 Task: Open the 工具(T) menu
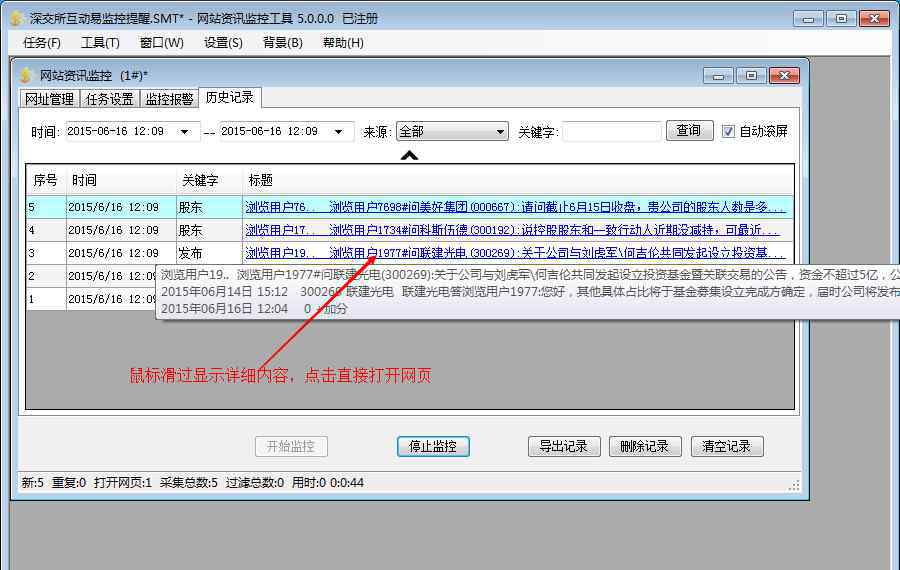point(100,42)
